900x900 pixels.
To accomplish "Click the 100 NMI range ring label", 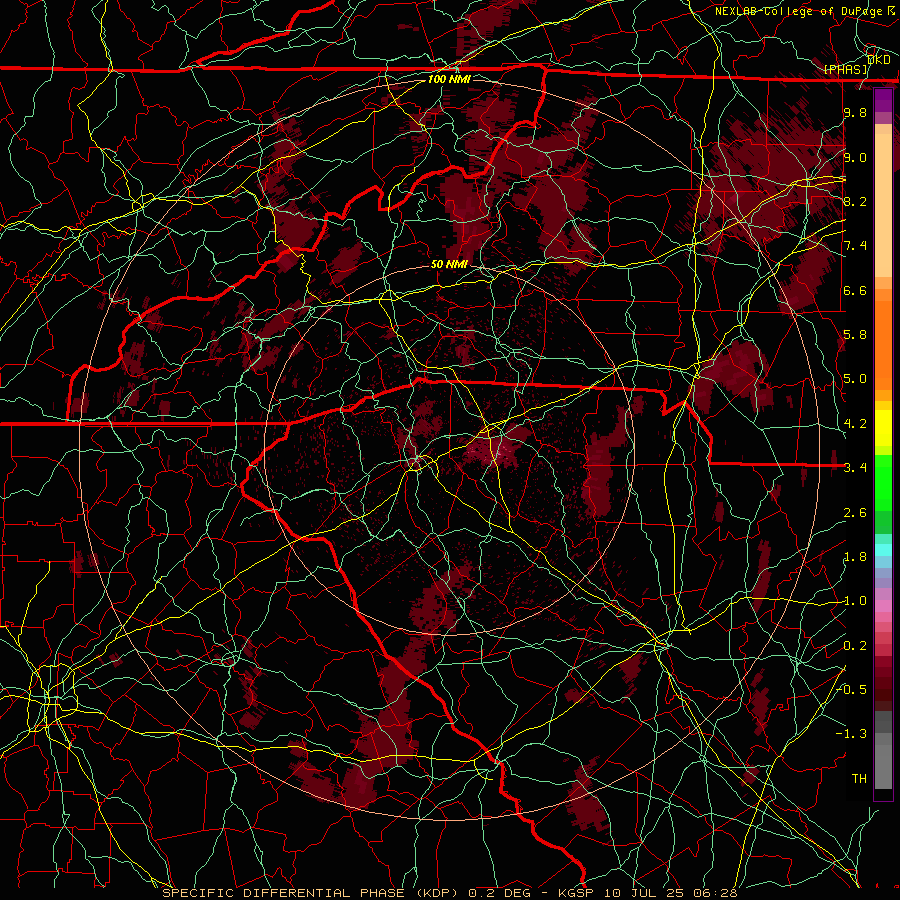I will (449, 79).
